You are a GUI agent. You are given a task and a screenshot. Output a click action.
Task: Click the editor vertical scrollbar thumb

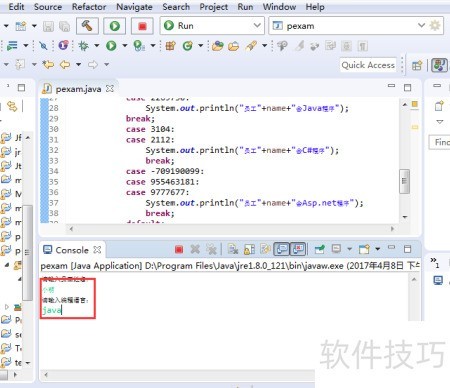pyautogui.click(x=405, y=181)
